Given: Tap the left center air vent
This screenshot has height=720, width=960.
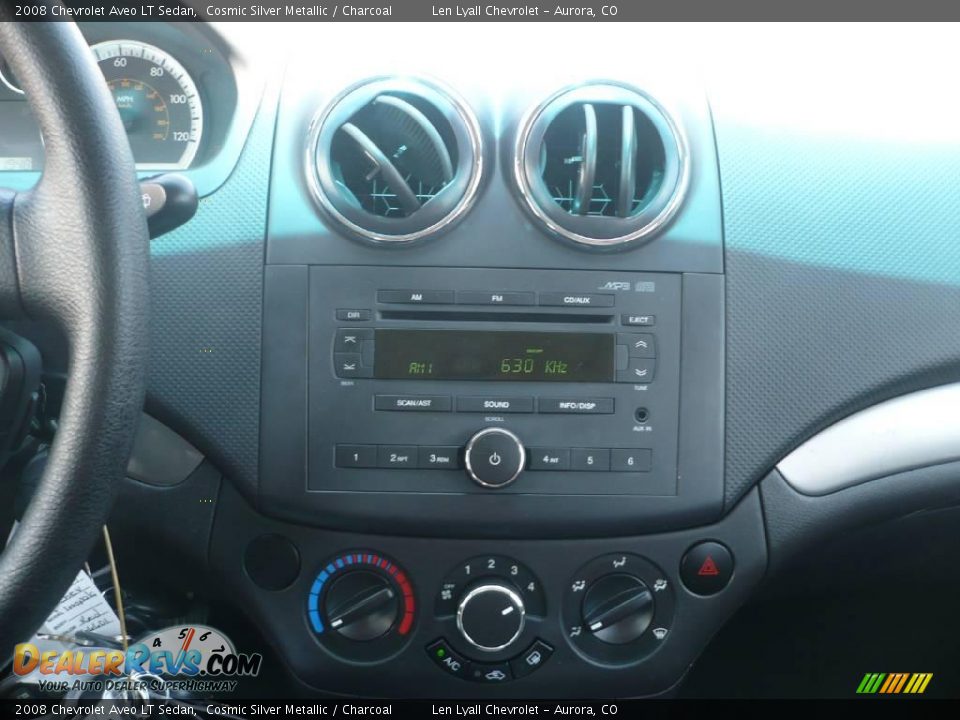Looking at the screenshot, I should tap(395, 159).
